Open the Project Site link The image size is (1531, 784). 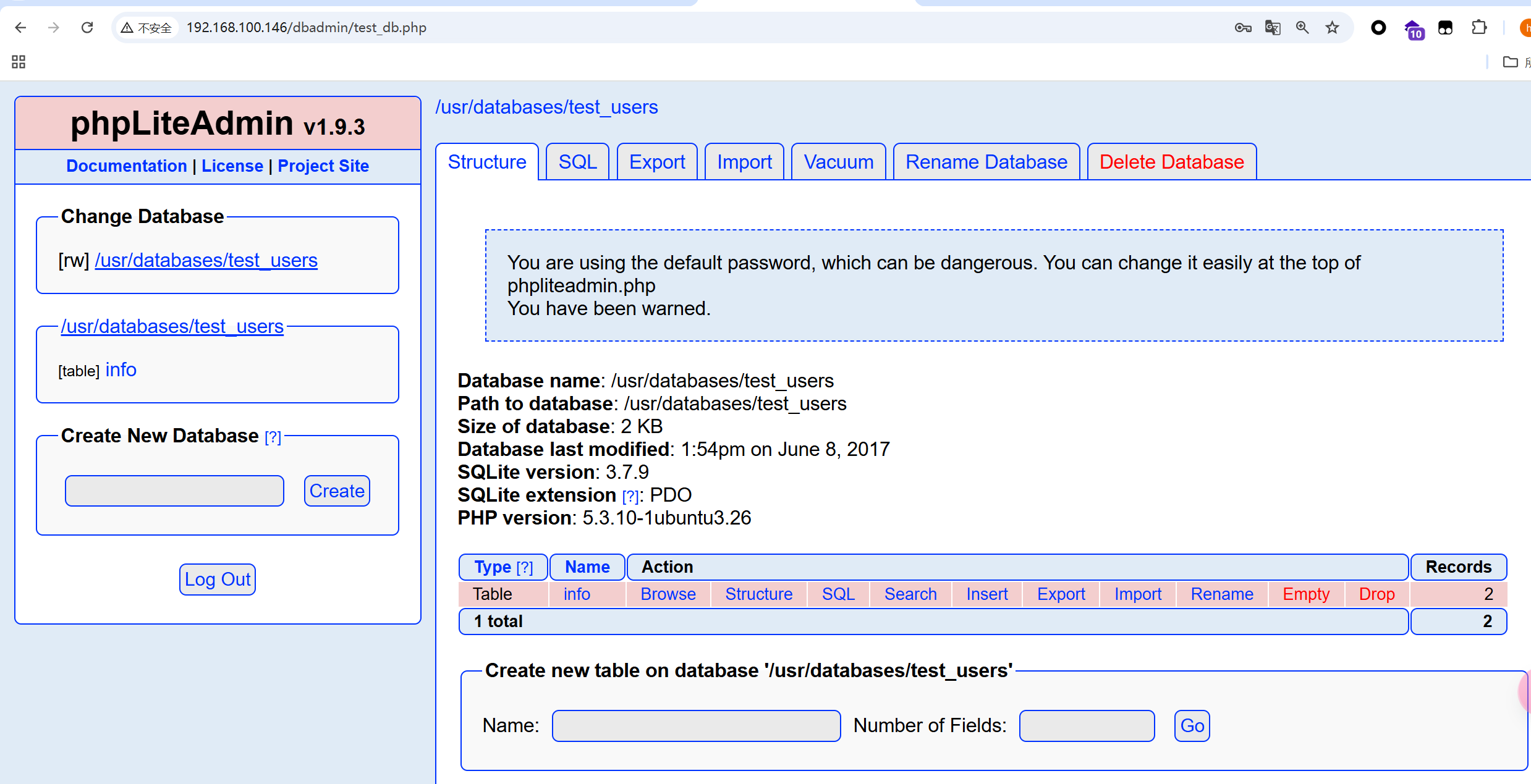[323, 166]
